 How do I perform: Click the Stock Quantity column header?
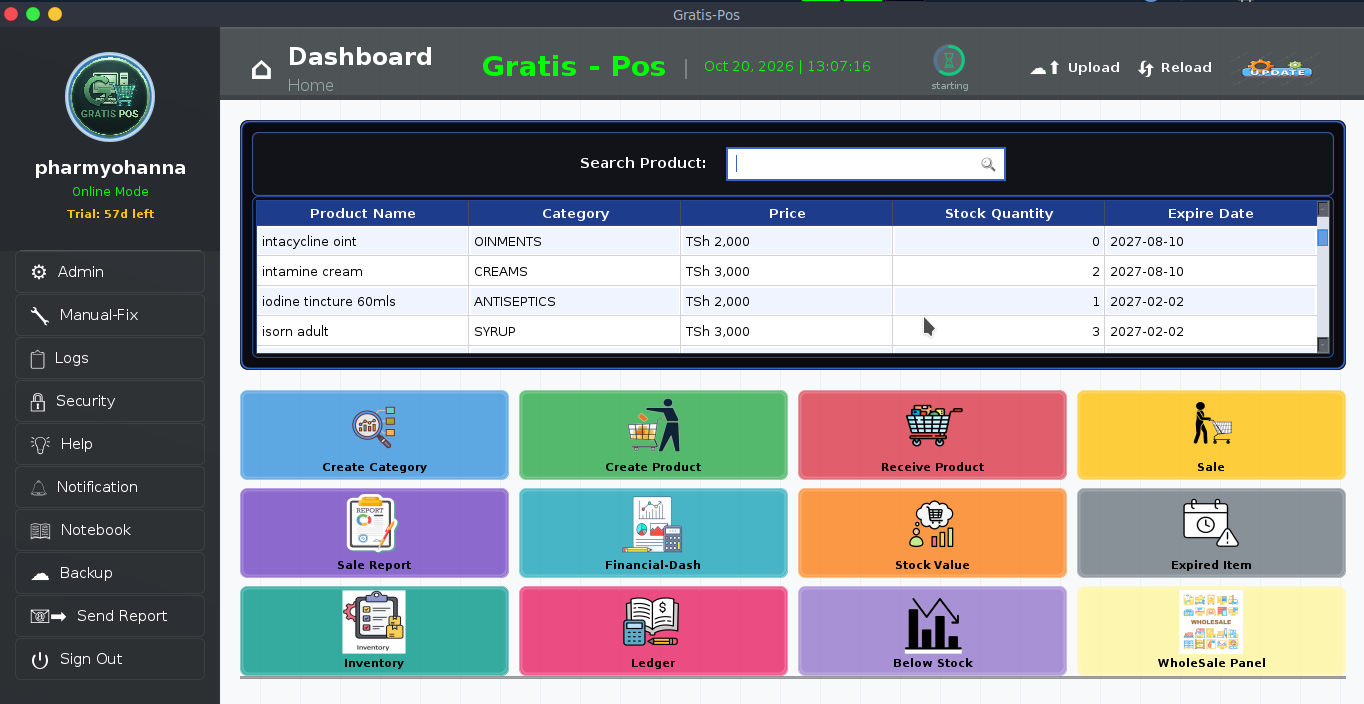[x=999, y=213]
